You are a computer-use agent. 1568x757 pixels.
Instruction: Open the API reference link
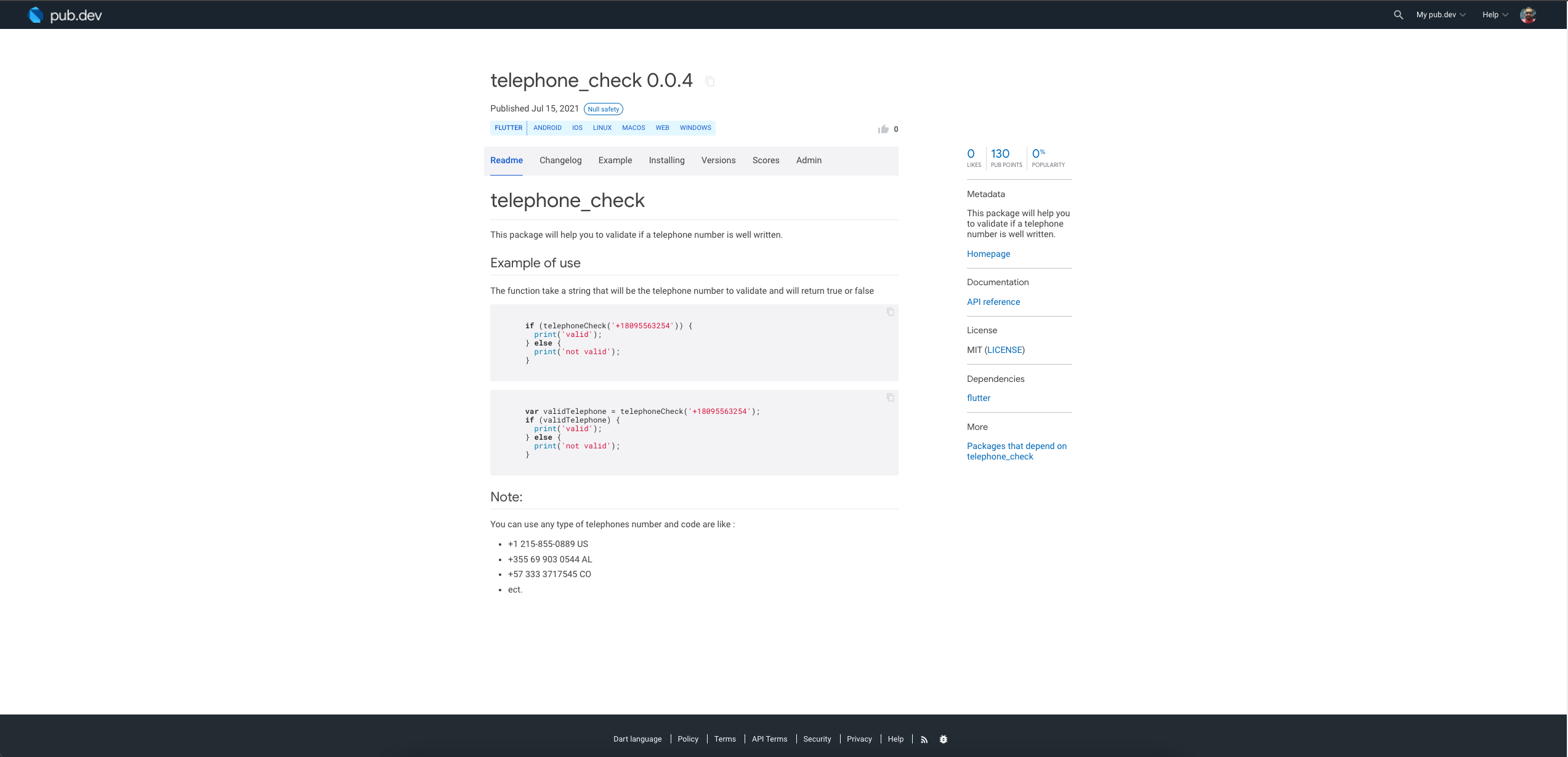tap(993, 302)
